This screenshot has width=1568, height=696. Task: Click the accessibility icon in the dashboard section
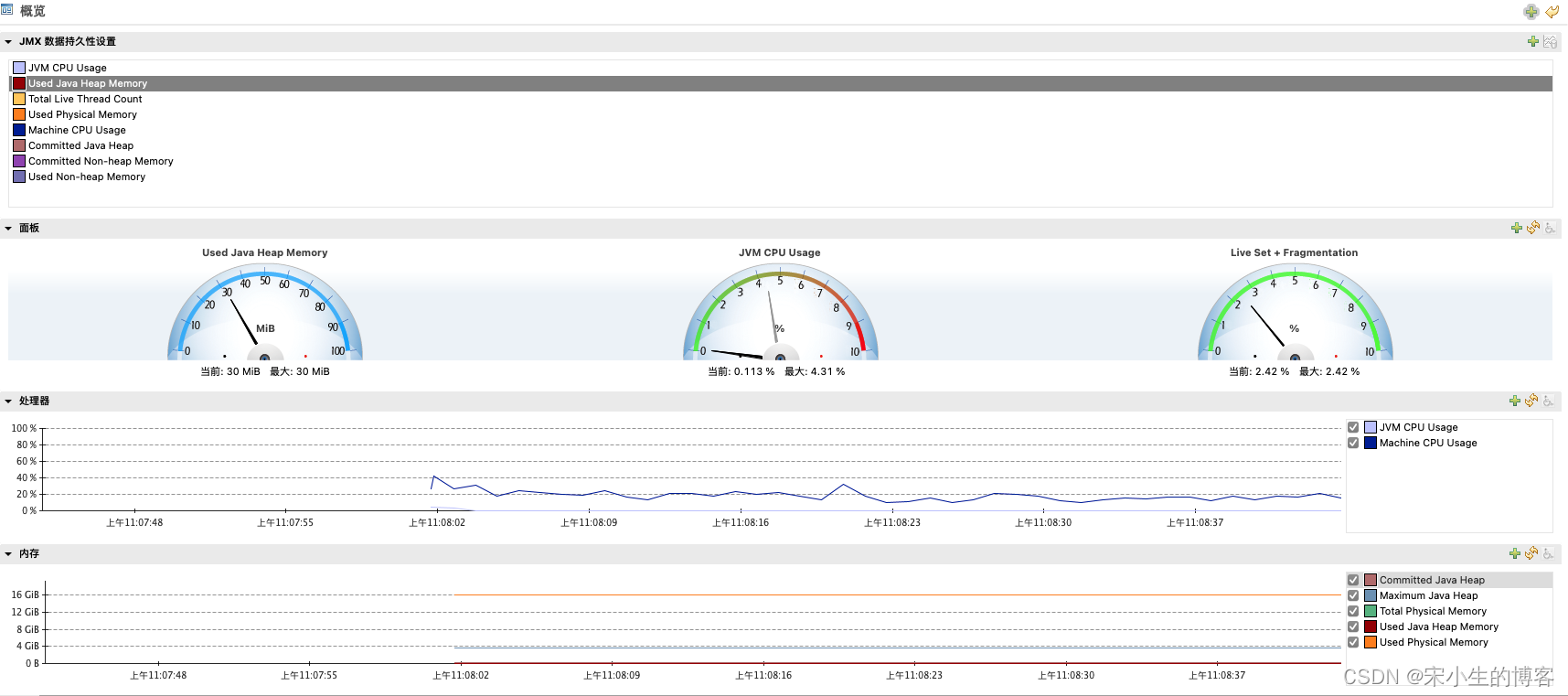(1550, 228)
